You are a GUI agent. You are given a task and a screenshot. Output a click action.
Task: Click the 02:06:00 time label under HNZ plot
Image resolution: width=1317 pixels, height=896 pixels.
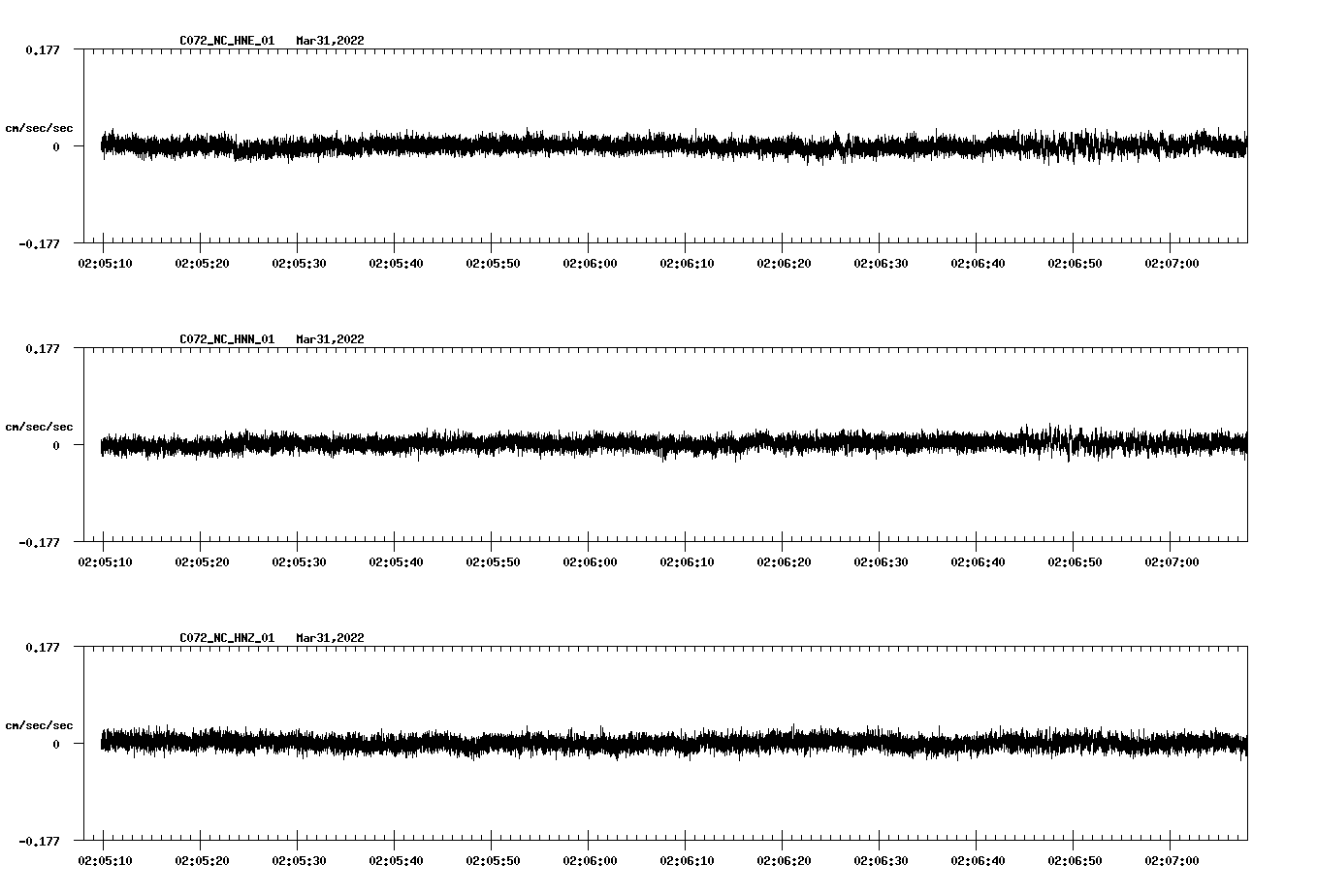(591, 860)
